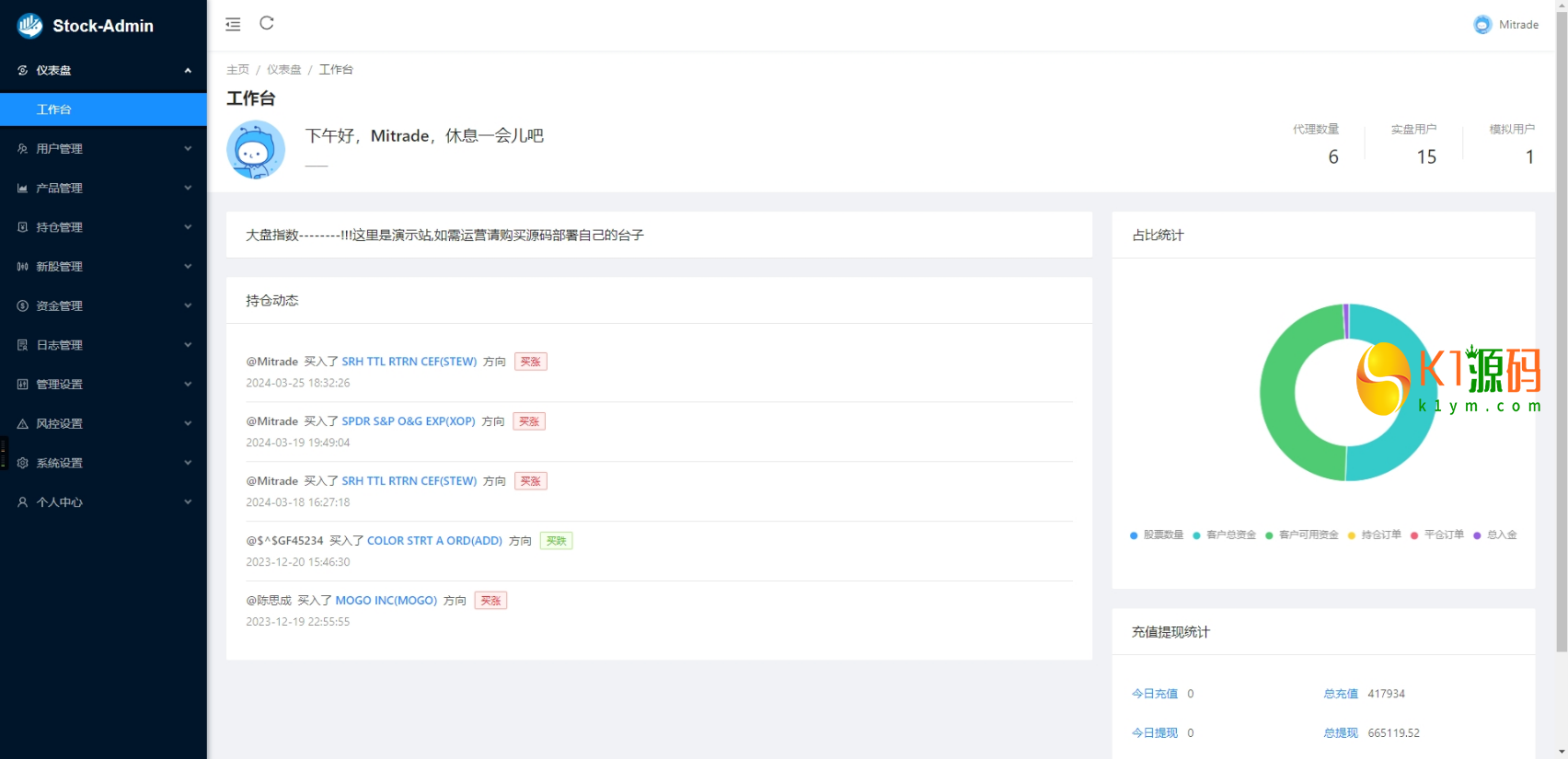Toggle 平仓订单 legend series visibility
The width and height of the screenshot is (1568, 759).
pyautogui.click(x=1436, y=535)
